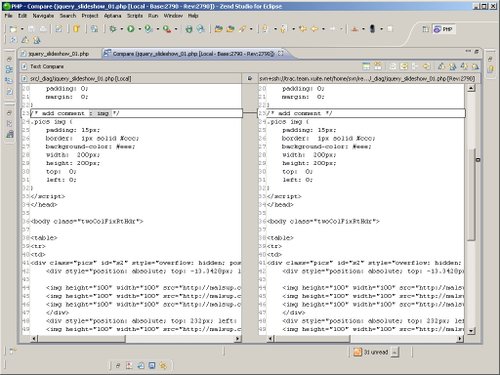Open the Aptana menu

tap(112, 16)
